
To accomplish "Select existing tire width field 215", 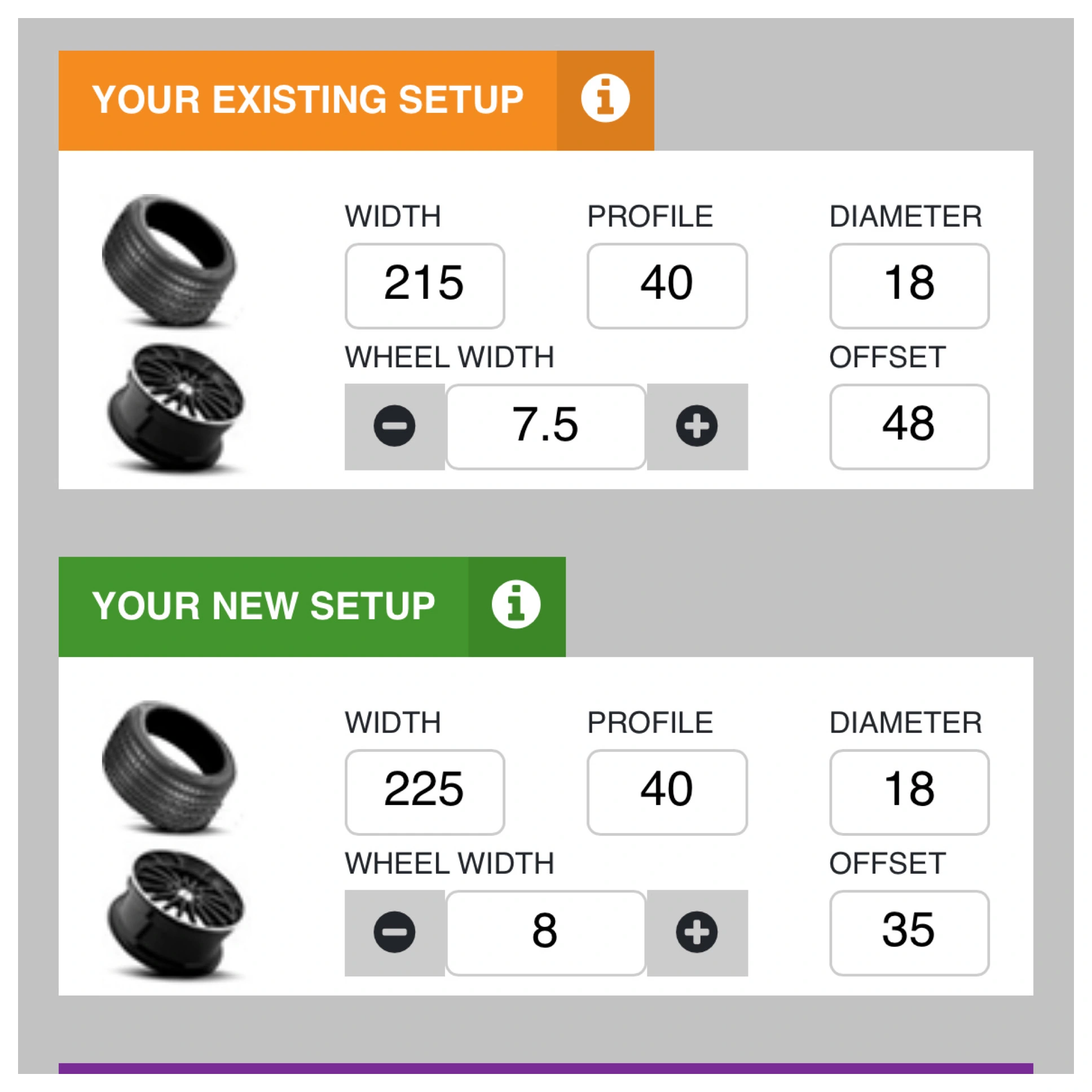I will pyautogui.click(x=425, y=286).
